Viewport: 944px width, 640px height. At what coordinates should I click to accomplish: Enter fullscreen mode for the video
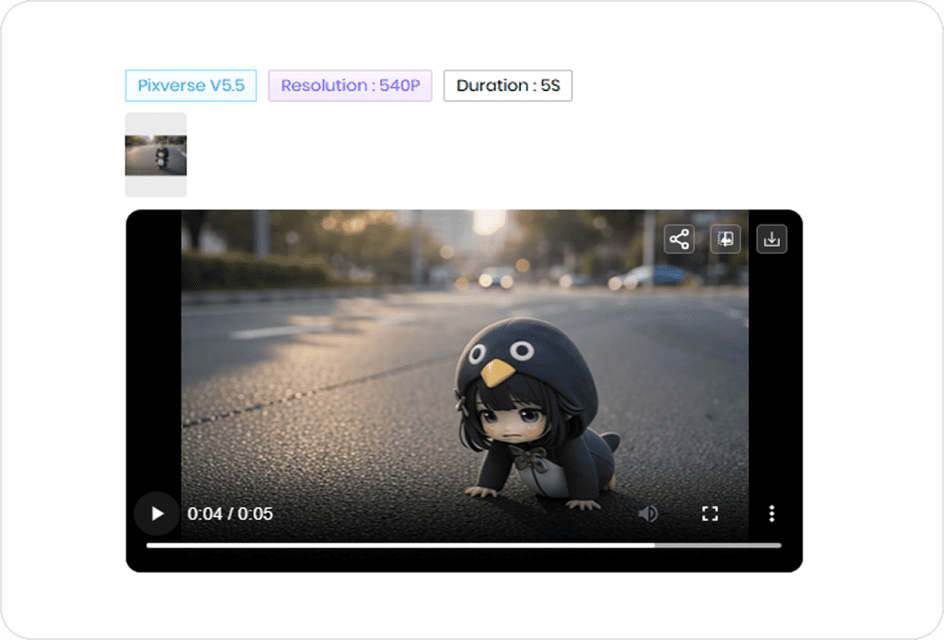(x=710, y=513)
